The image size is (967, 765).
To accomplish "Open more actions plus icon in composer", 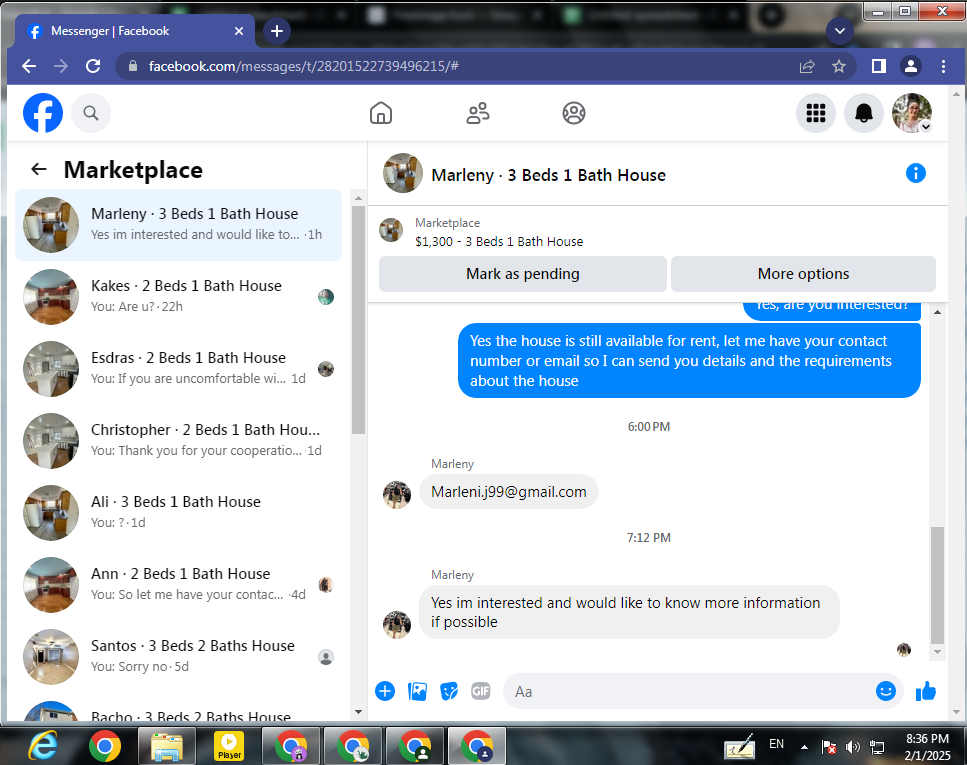I will click(x=385, y=691).
